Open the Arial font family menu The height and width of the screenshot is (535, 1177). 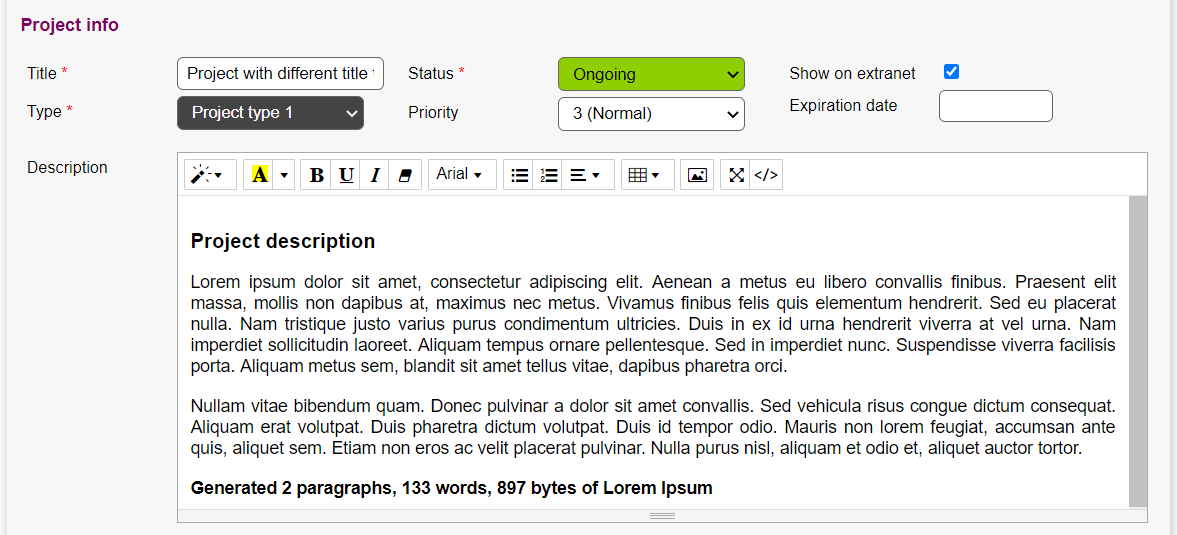(x=460, y=175)
